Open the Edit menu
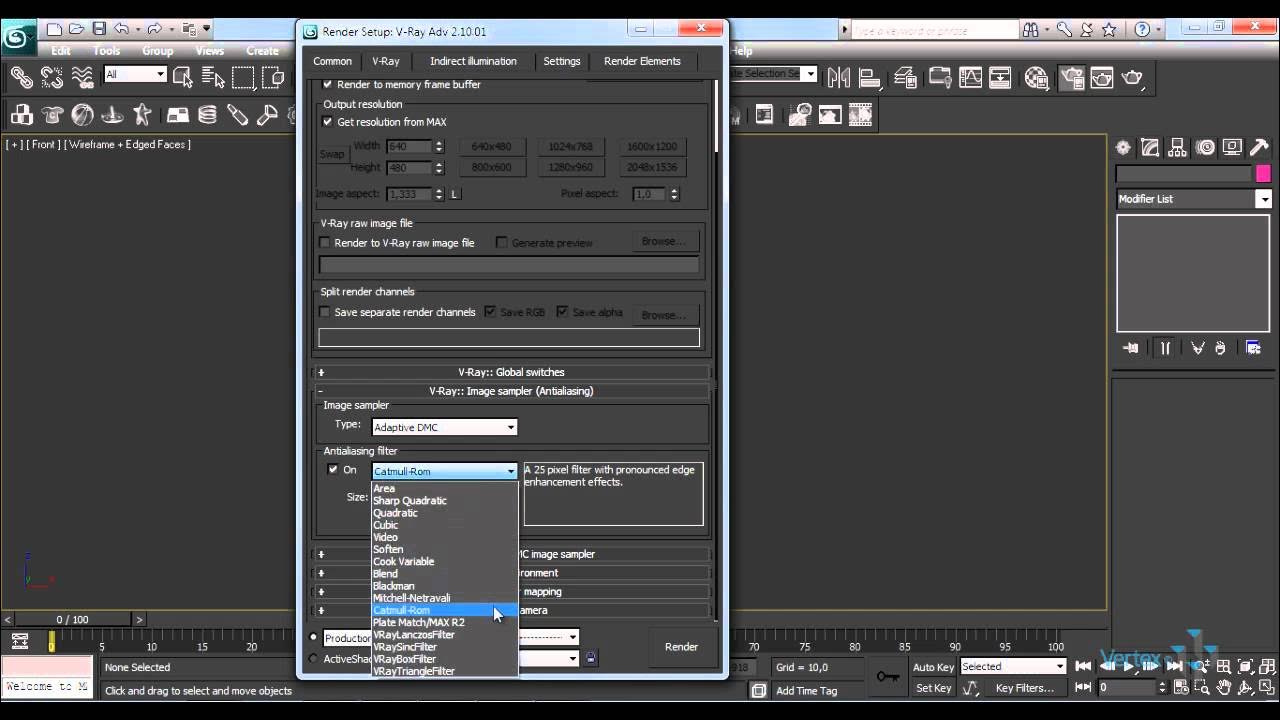Viewport: 1280px width, 720px height. pos(61,51)
